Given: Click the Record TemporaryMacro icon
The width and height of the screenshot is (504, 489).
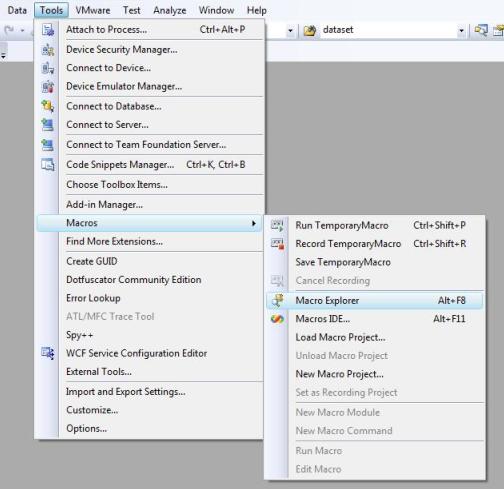Looking at the screenshot, I should click(277, 244).
